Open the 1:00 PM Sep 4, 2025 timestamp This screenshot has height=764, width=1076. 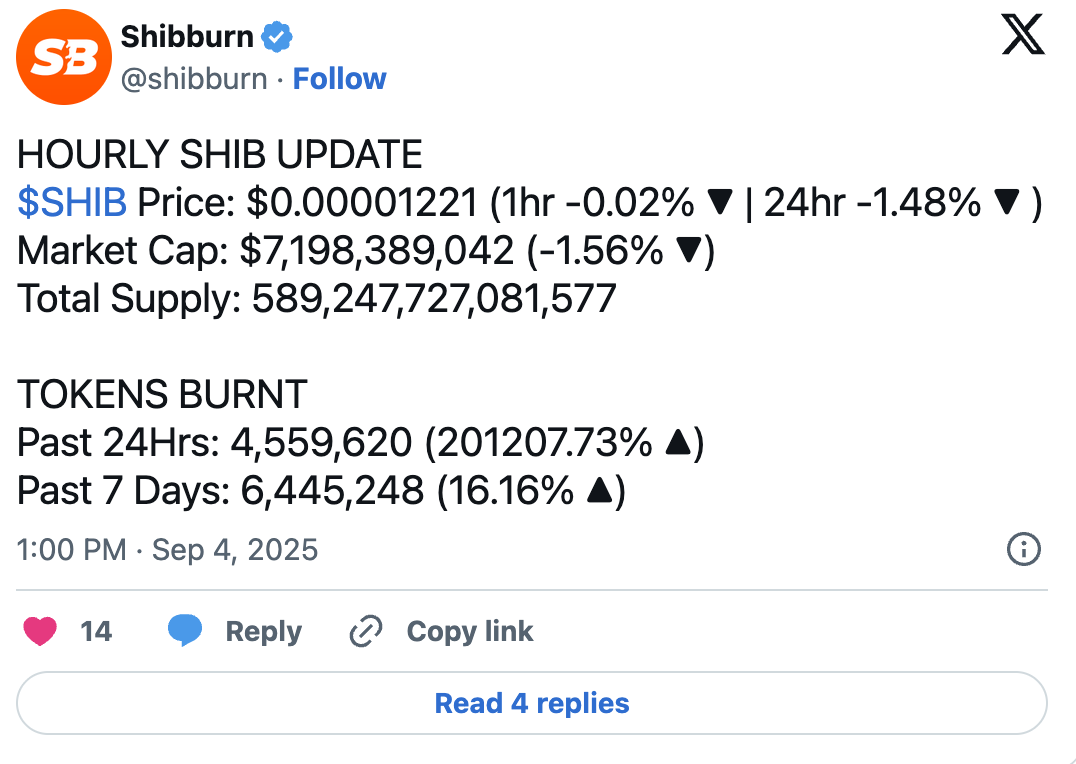tap(168, 549)
